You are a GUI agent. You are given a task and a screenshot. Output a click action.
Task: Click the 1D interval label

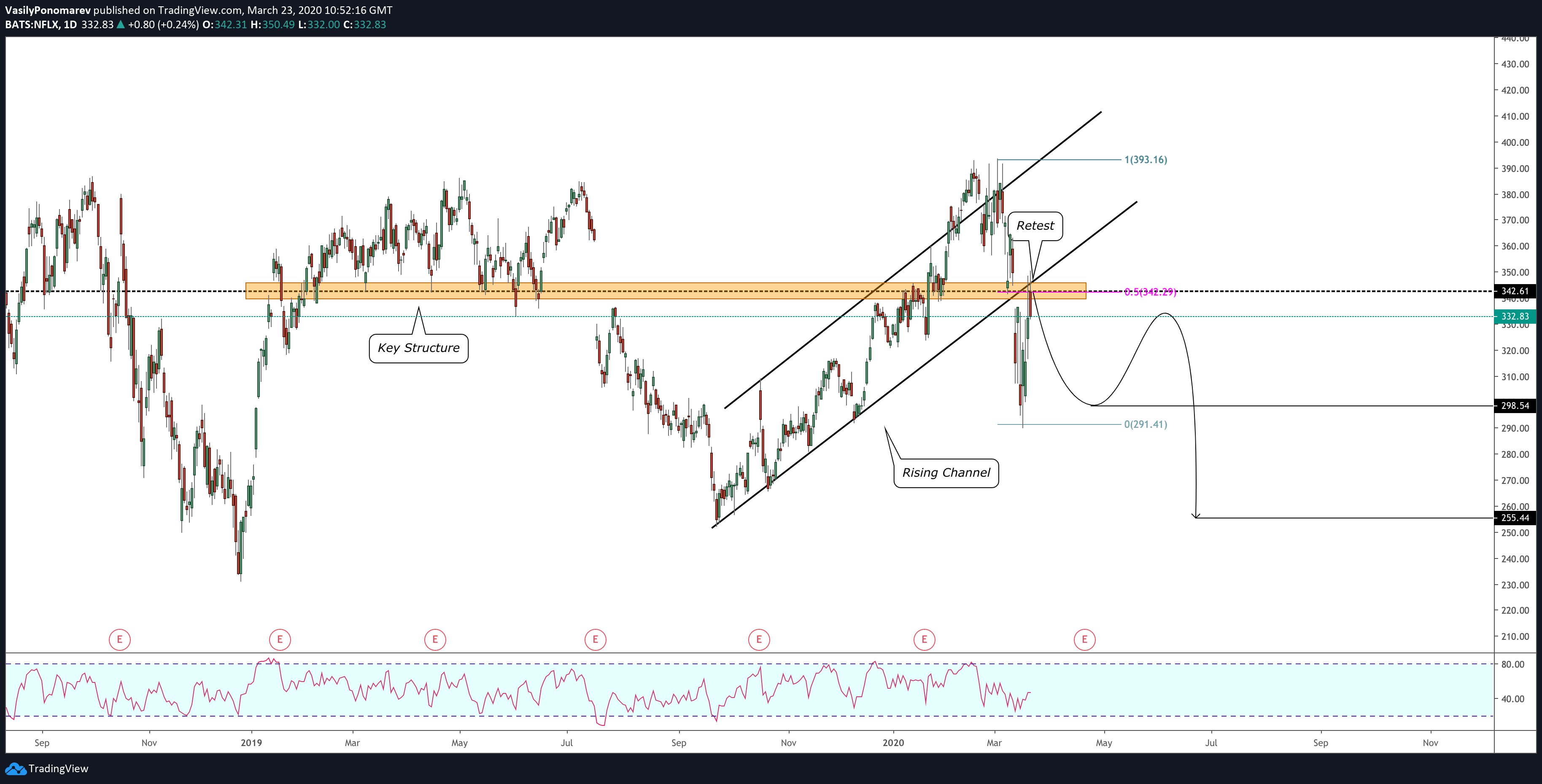pos(70,24)
